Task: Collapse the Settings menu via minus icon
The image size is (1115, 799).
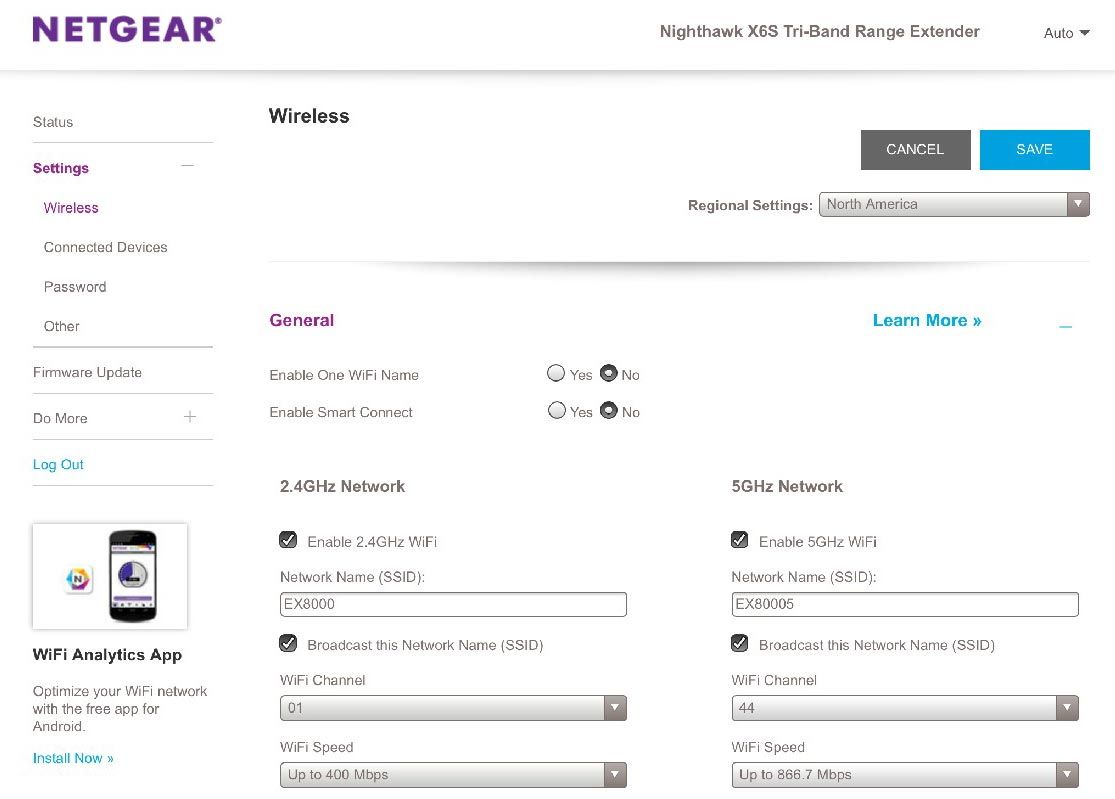Action: (188, 167)
